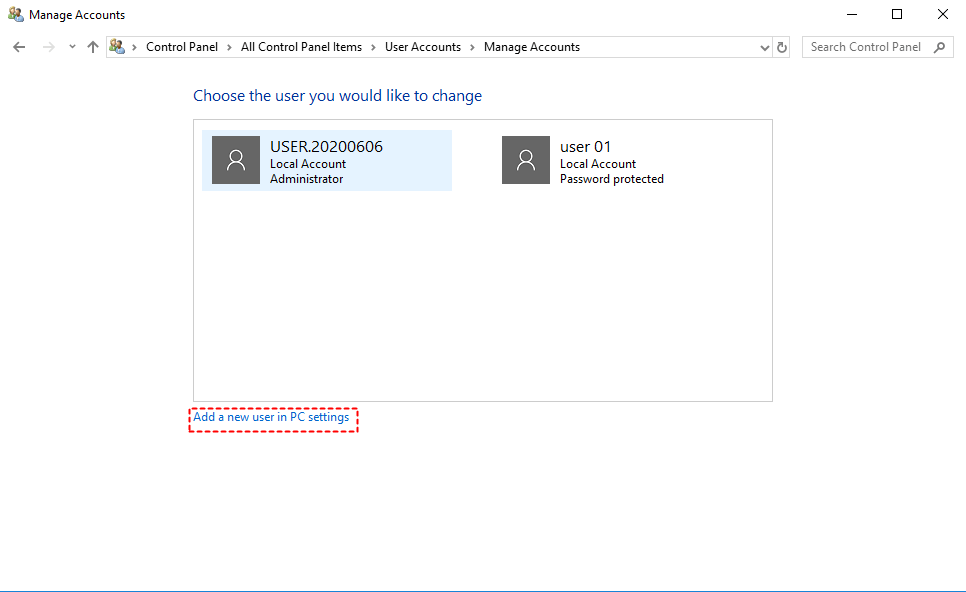The image size is (966, 592).
Task: Click Add a new user in PC settings
Action: click(x=271, y=417)
